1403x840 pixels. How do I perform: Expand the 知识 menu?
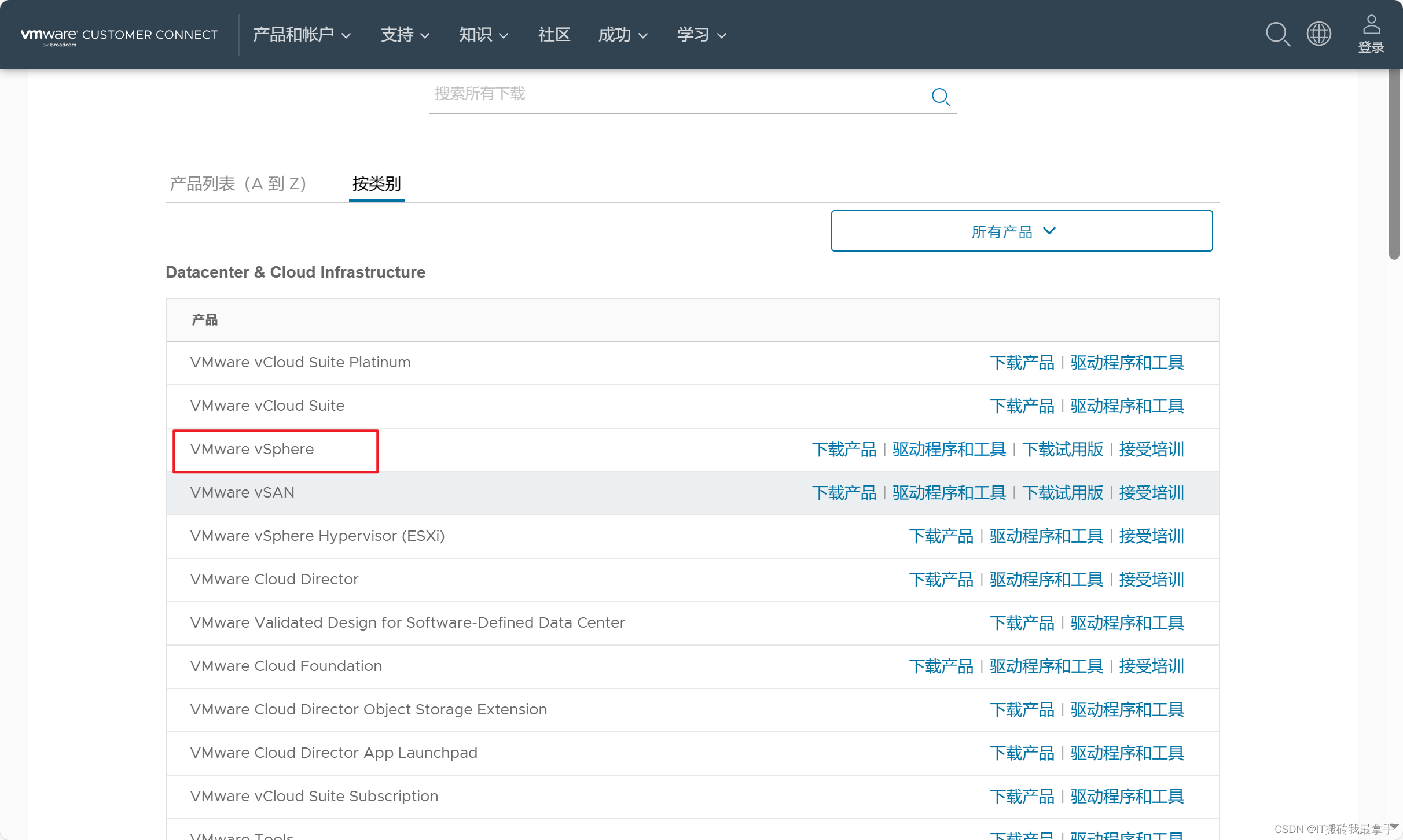(x=483, y=35)
